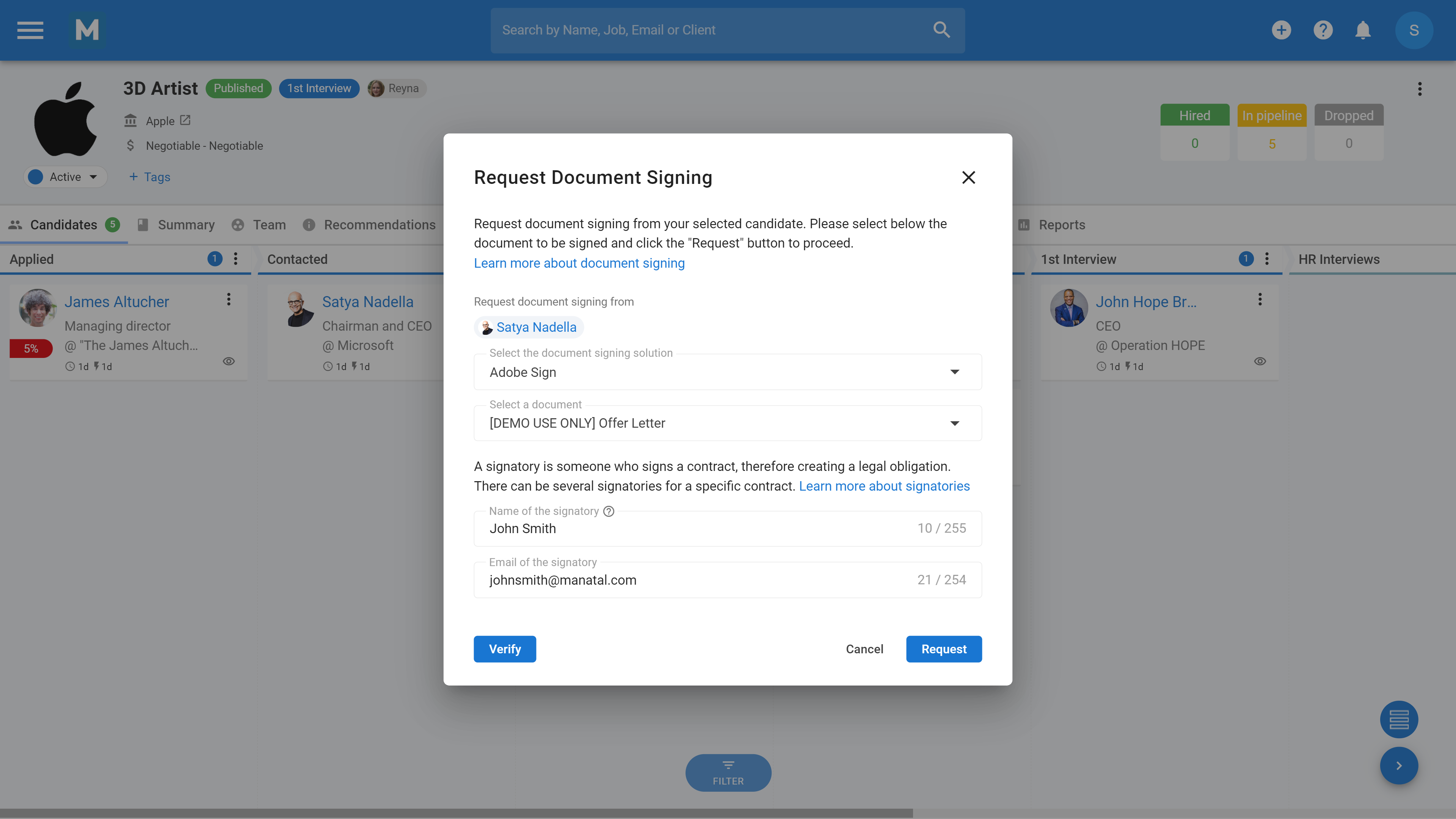Click the horizontal scrollbar at bottom
Image resolution: width=1456 pixels, height=819 pixels.
(x=455, y=813)
